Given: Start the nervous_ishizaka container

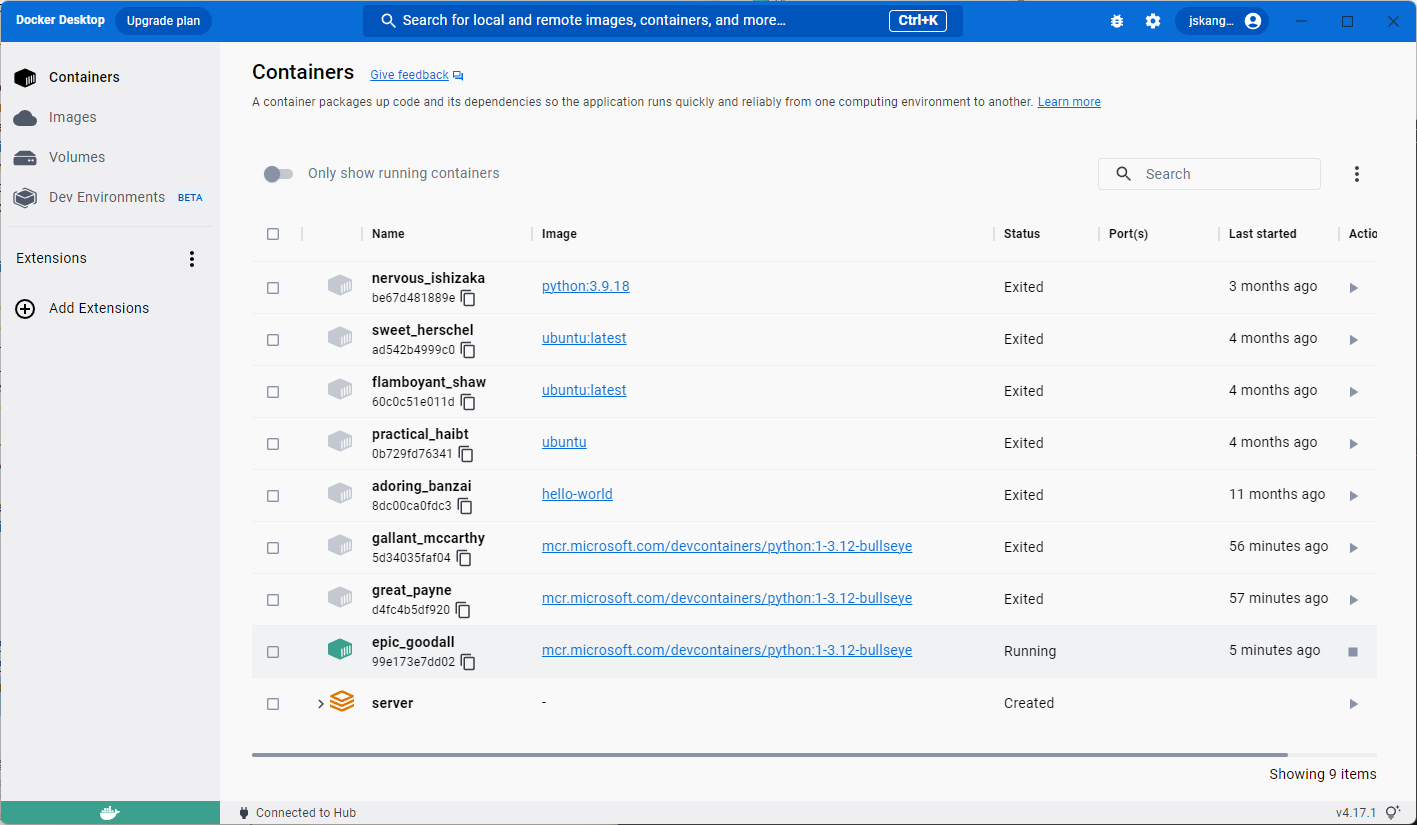Looking at the screenshot, I should click(x=1353, y=288).
